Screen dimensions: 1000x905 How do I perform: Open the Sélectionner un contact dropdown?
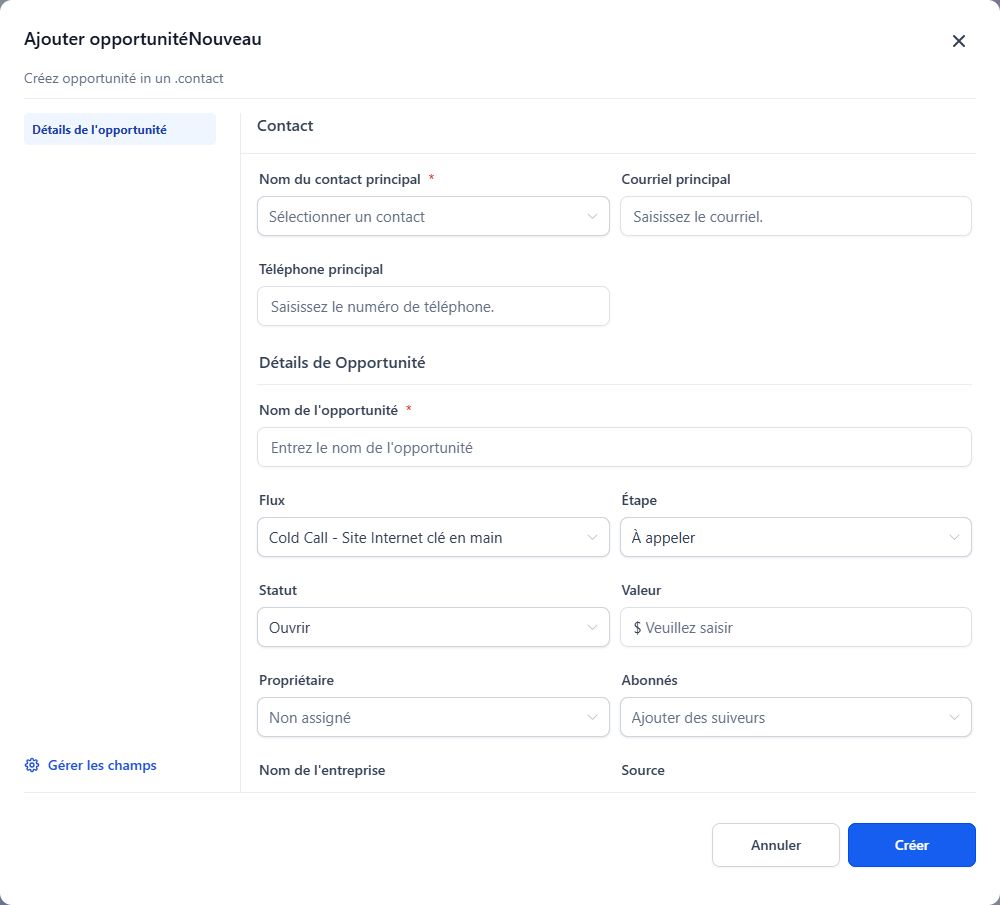tap(433, 217)
